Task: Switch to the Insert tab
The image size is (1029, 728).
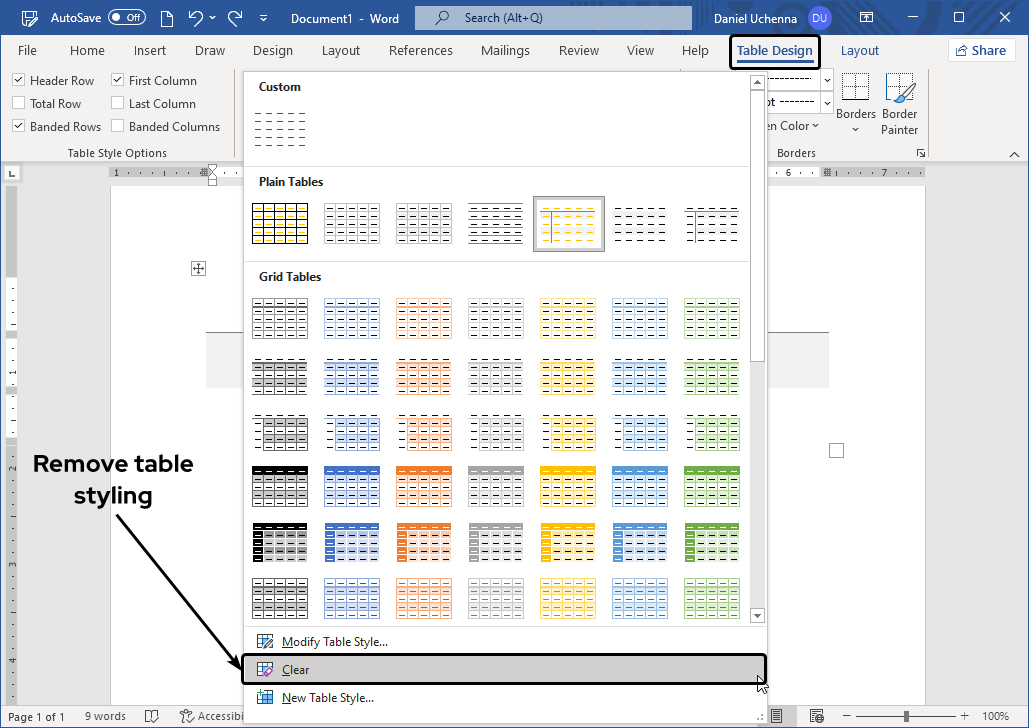Action: pos(150,51)
